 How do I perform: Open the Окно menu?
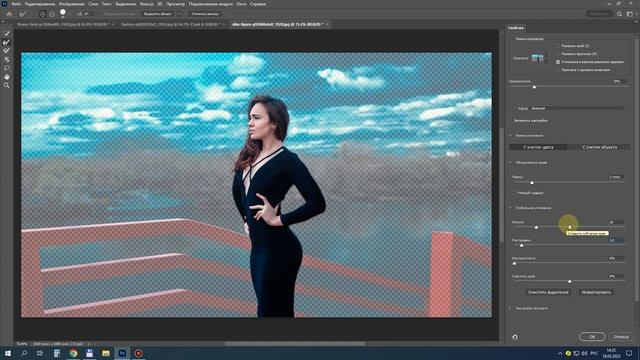point(241,4)
